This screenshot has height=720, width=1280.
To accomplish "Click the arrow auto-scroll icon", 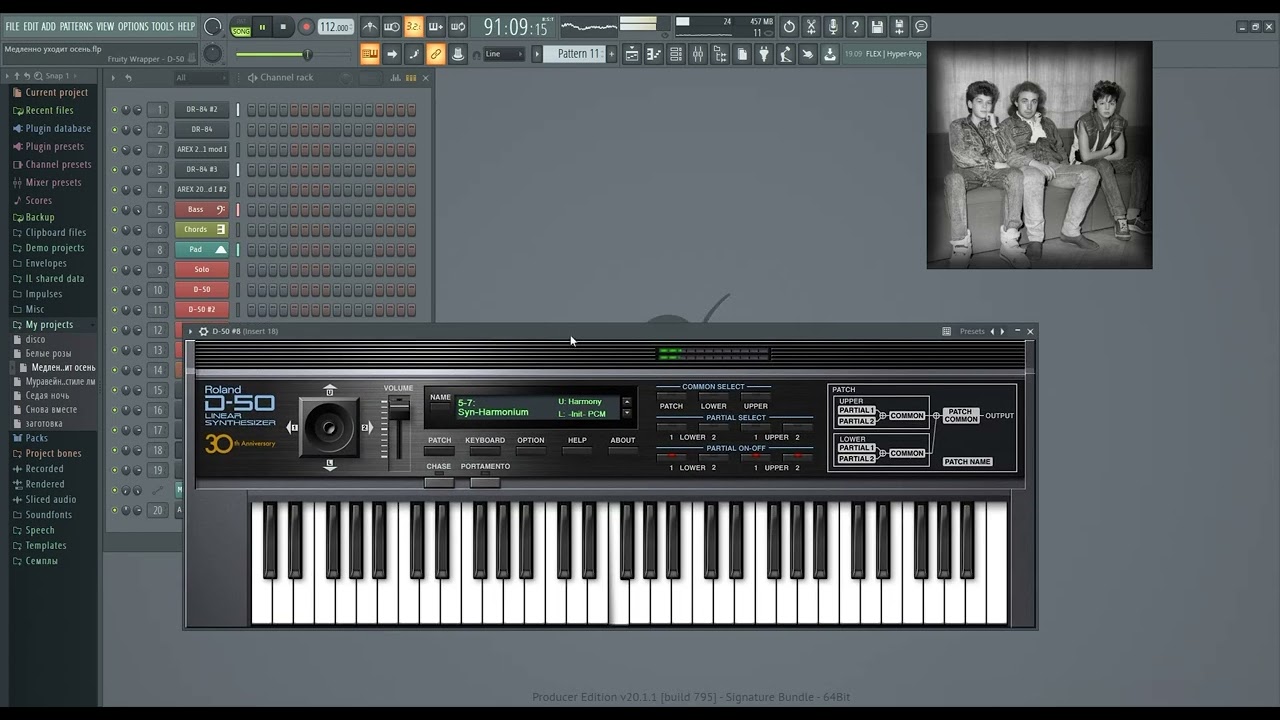I will pyautogui.click(x=392, y=54).
